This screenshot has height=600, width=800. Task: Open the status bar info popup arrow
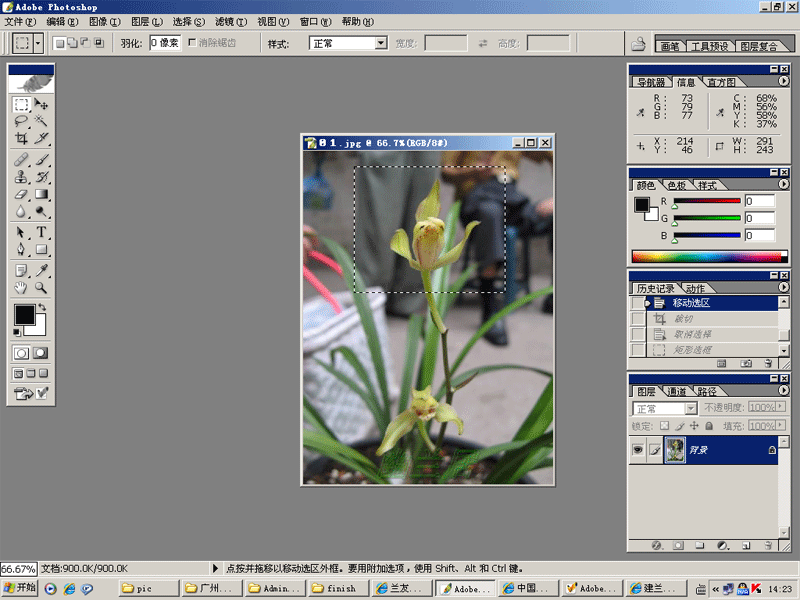point(215,568)
